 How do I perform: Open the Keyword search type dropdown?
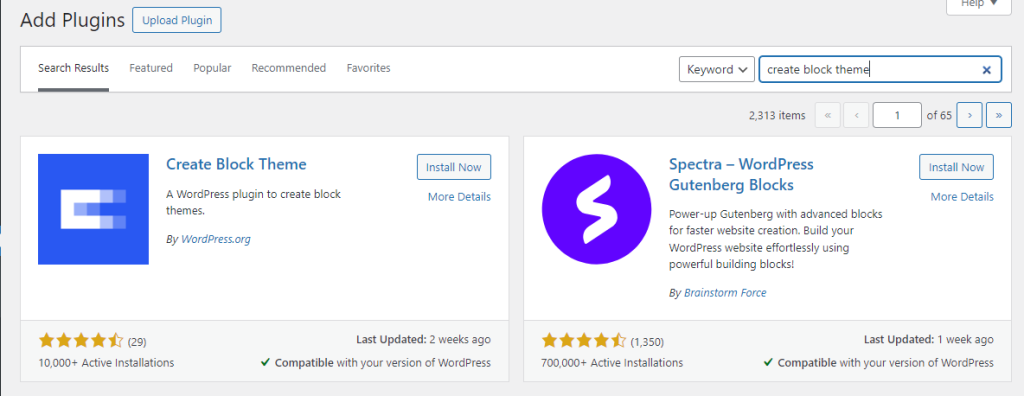coord(717,69)
